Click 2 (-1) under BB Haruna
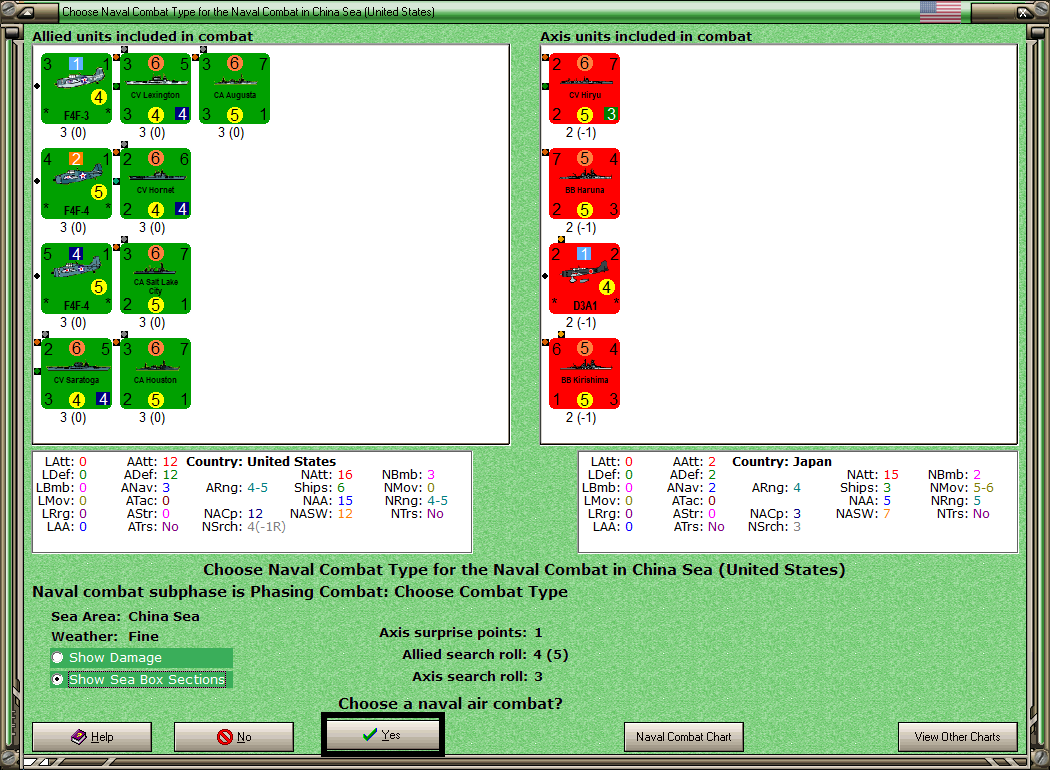This screenshot has height=770, width=1050. click(581, 228)
